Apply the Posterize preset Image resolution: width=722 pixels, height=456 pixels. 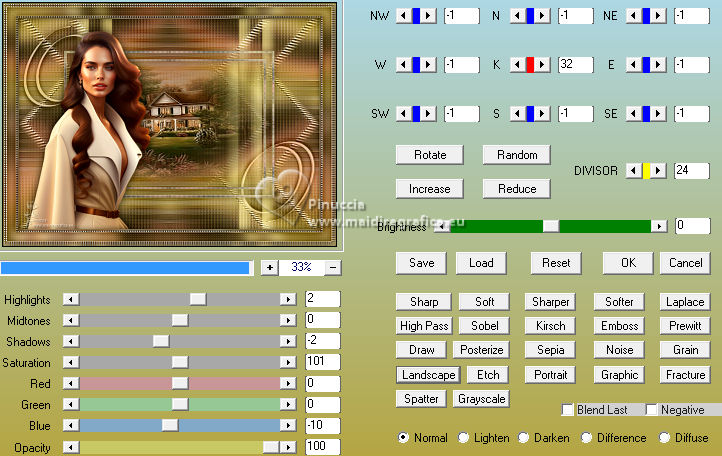click(x=482, y=350)
